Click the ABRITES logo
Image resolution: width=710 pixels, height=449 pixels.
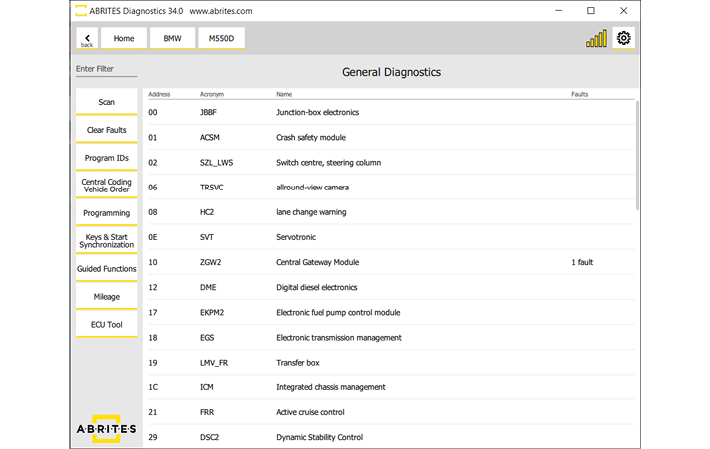tap(106, 427)
